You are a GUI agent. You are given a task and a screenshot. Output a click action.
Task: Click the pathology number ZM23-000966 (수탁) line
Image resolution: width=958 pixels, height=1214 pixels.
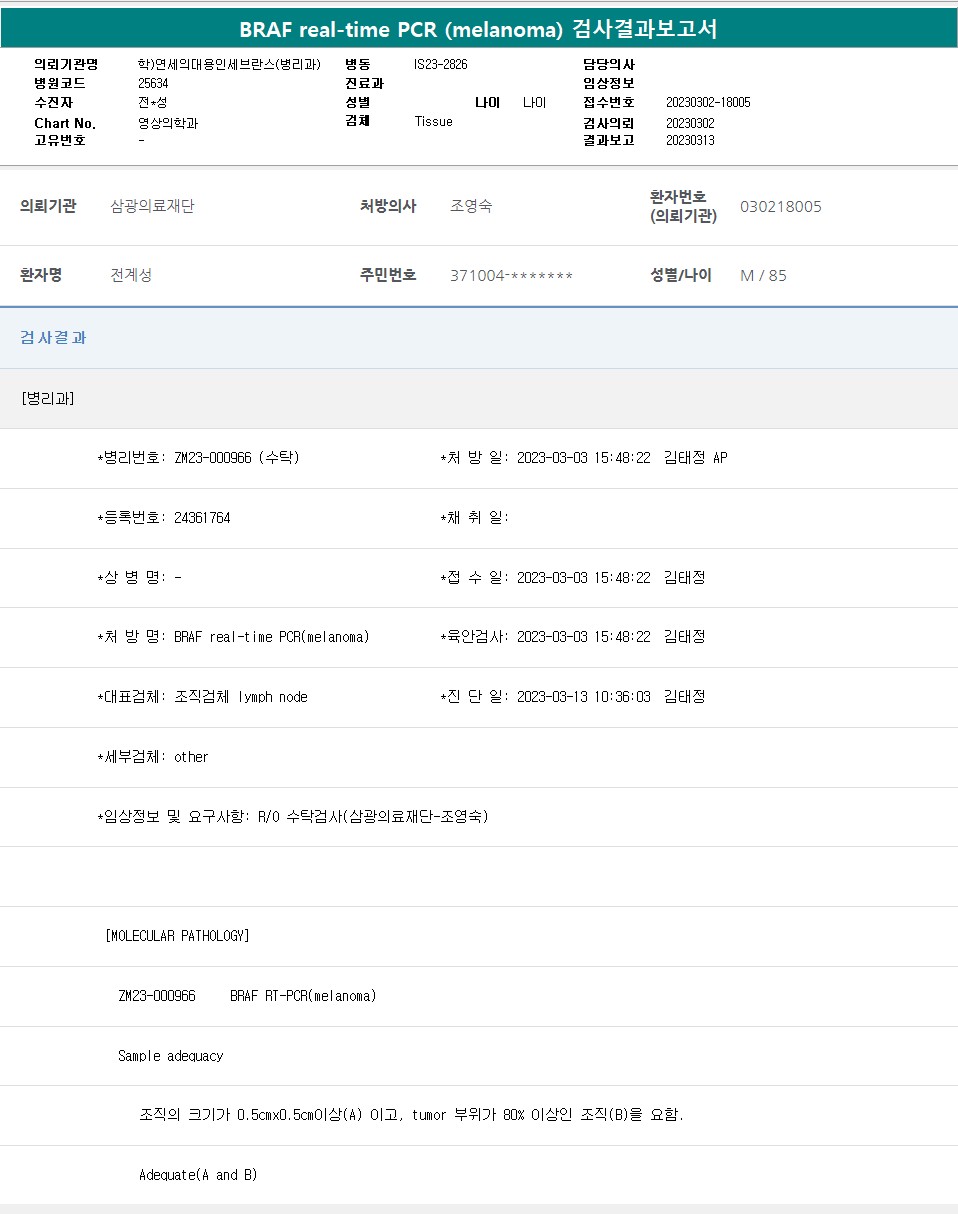[x=198, y=458]
